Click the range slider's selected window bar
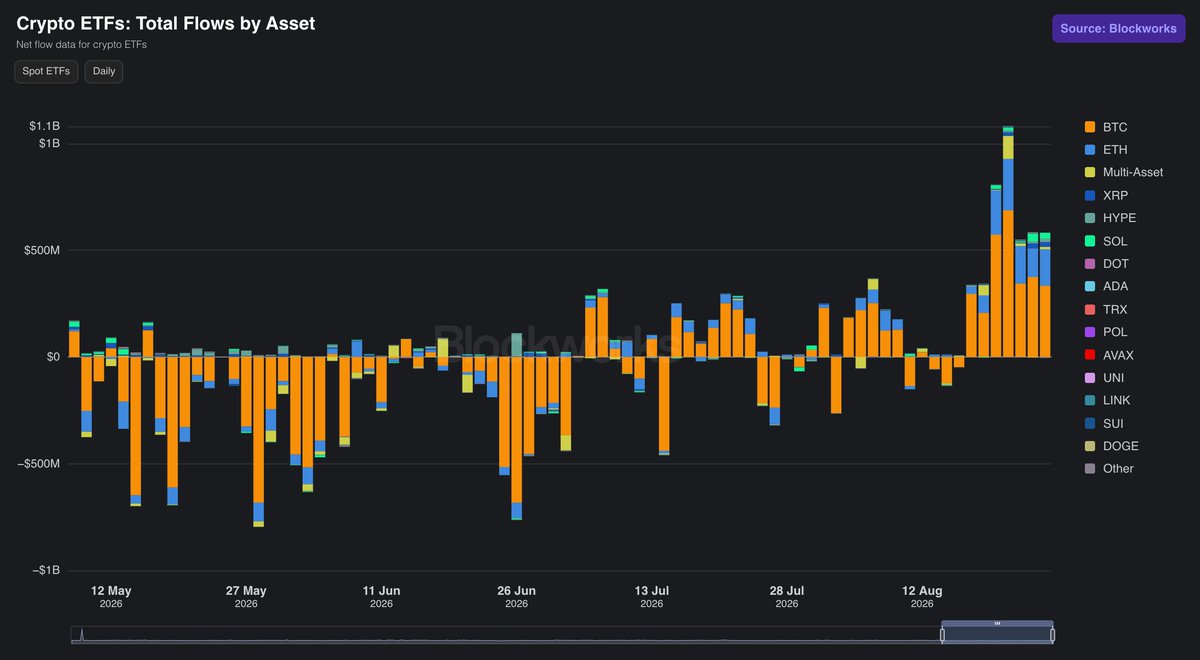This screenshot has width=1200, height=660. point(997,623)
